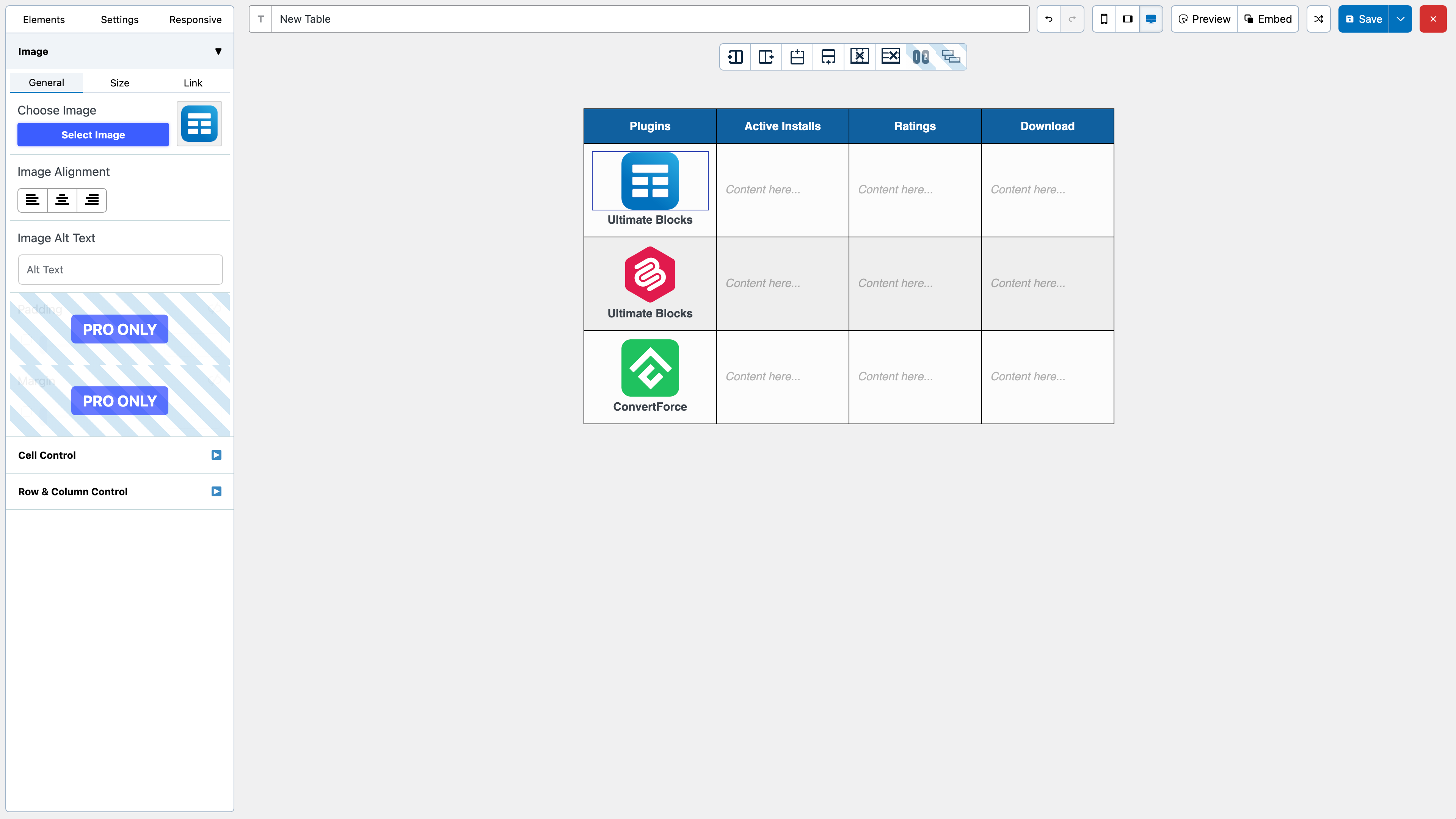Screen dimensions: 1456x819
Task: Click the insert column left icon
Action: click(735, 56)
